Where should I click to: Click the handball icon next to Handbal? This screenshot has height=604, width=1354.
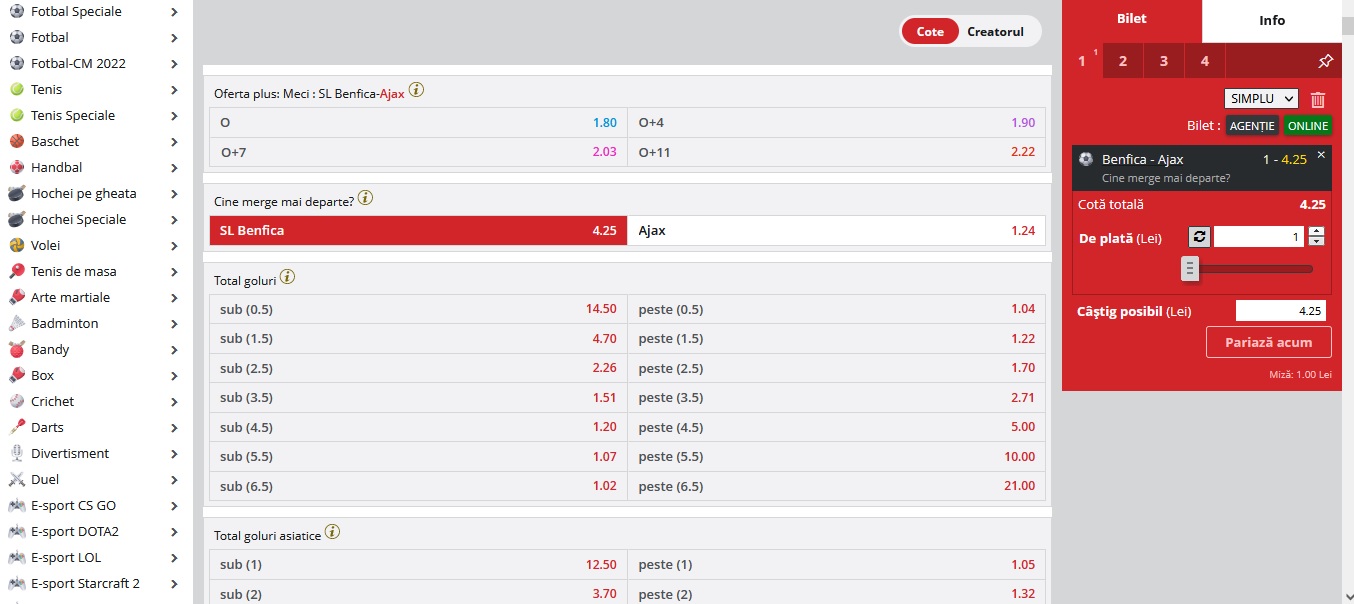coord(17,167)
